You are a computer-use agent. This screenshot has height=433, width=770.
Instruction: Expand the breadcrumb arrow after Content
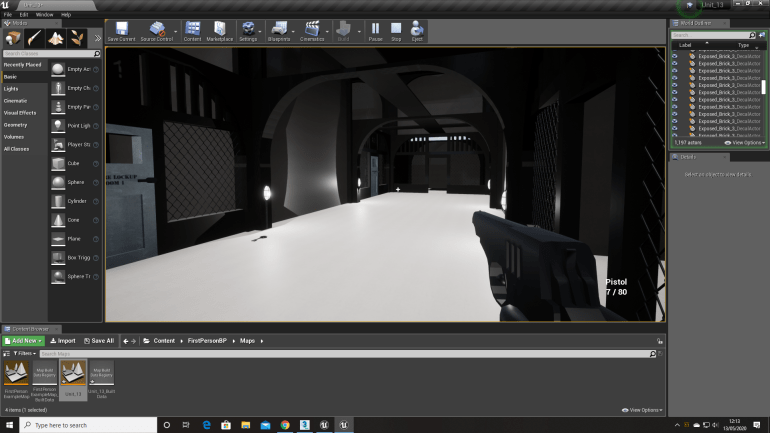click(181, 341)
